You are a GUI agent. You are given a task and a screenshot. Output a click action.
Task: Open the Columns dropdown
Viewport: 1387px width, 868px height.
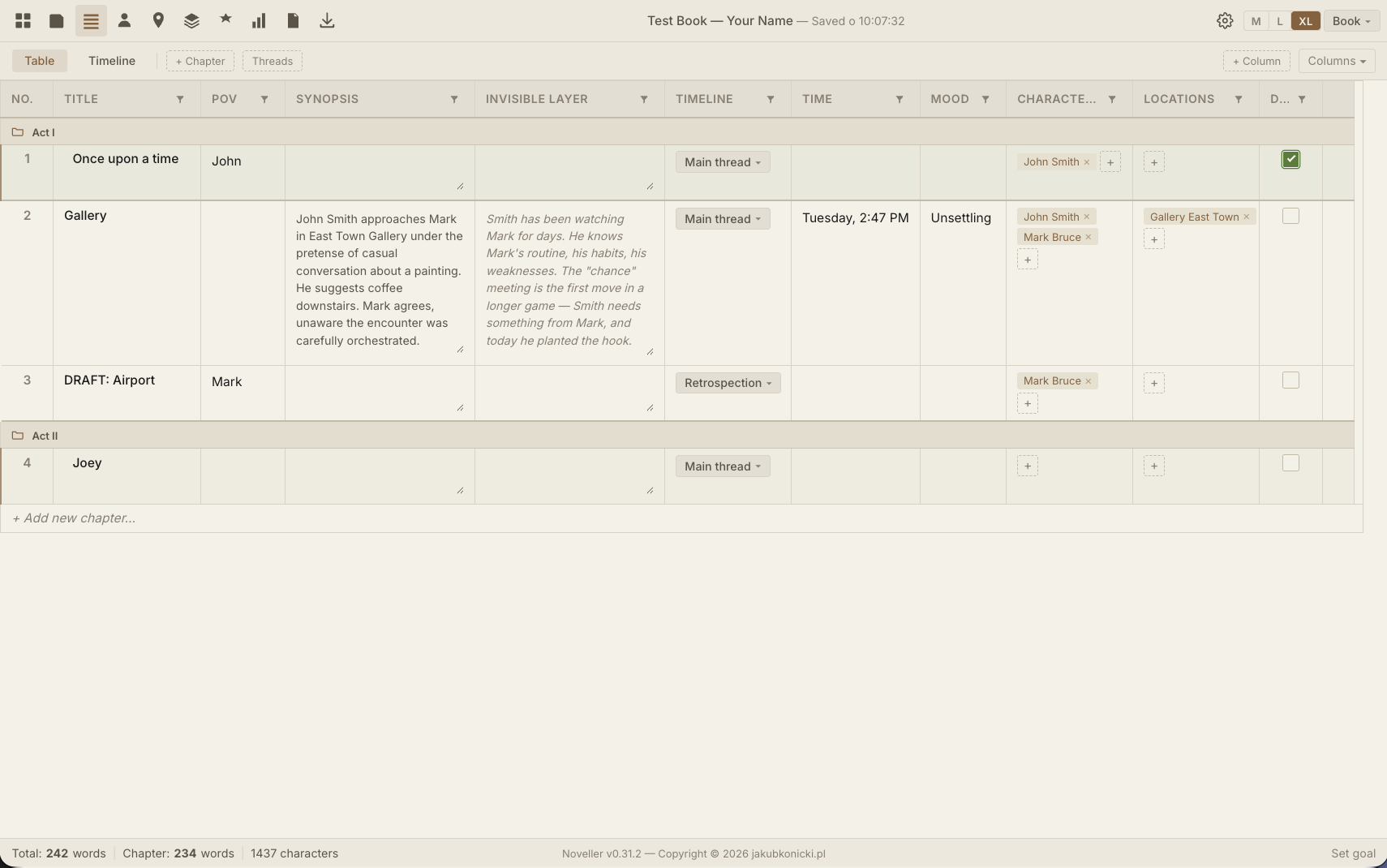tap(1336, 61)
